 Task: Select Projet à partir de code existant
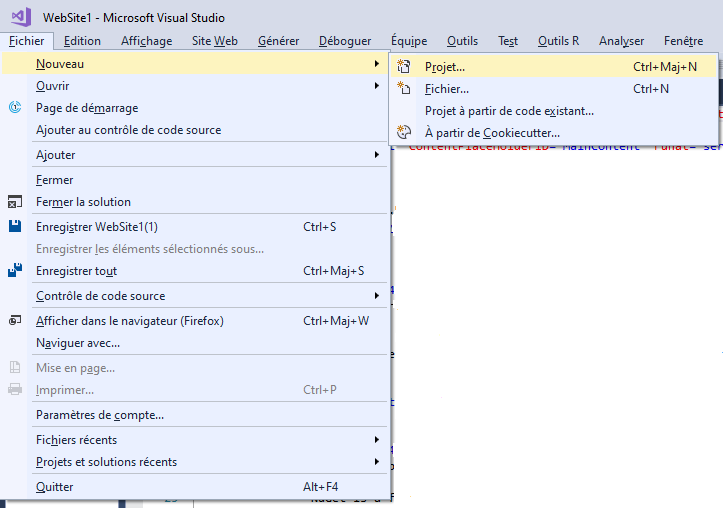509,111
